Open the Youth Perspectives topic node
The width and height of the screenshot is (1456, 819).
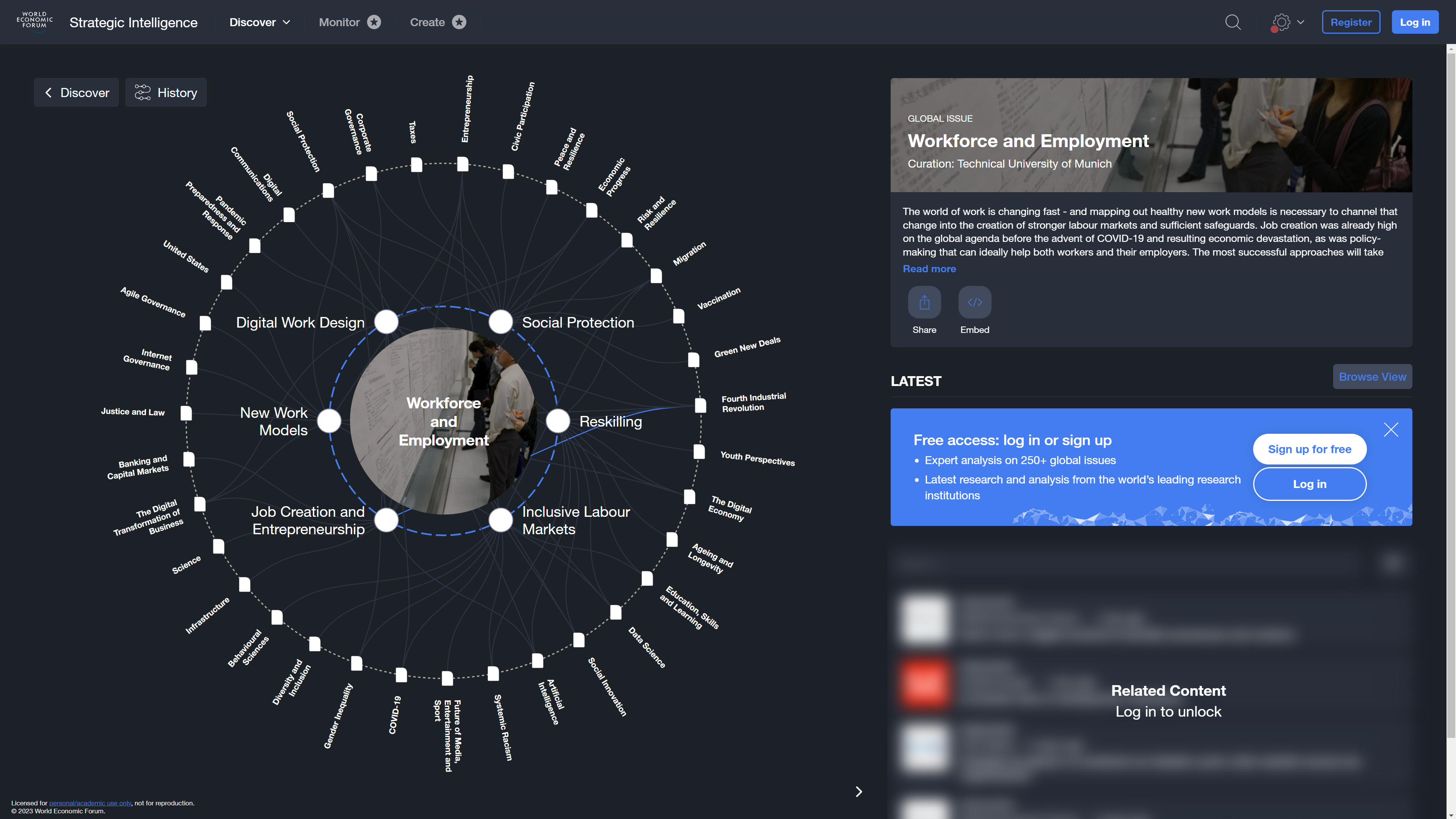[699, 452]
